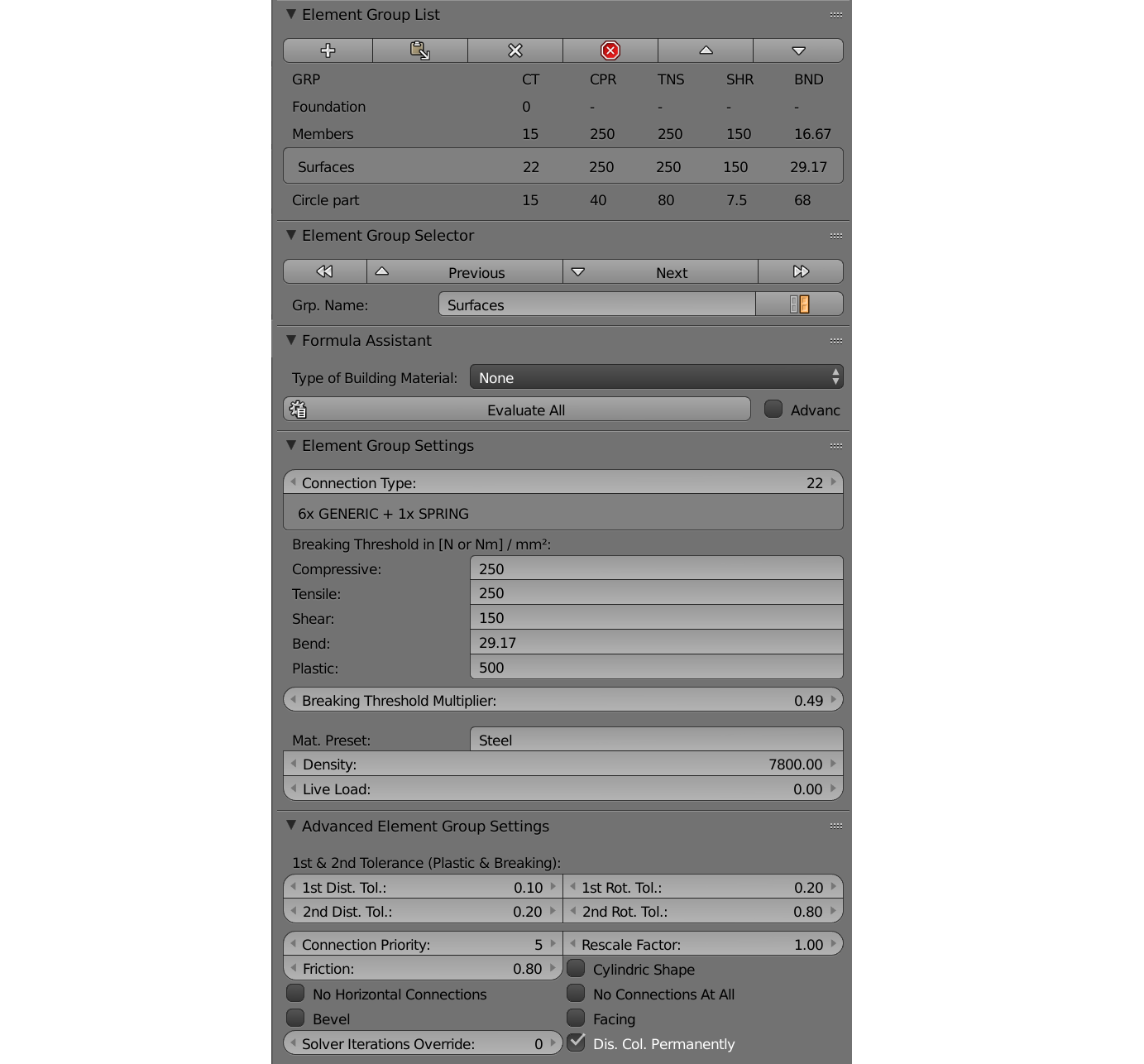
Task: Adjust the Friction slider field
Action: pos(423,968)
